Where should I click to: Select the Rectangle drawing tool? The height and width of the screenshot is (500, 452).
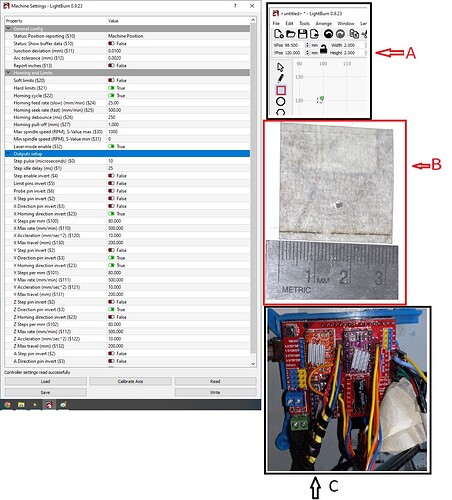pos(281,90)
